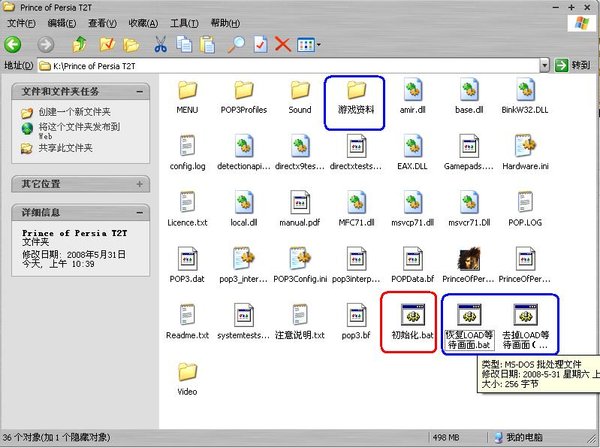Click the 转到 Go button
600x448 pixels.
coord(573,65)
